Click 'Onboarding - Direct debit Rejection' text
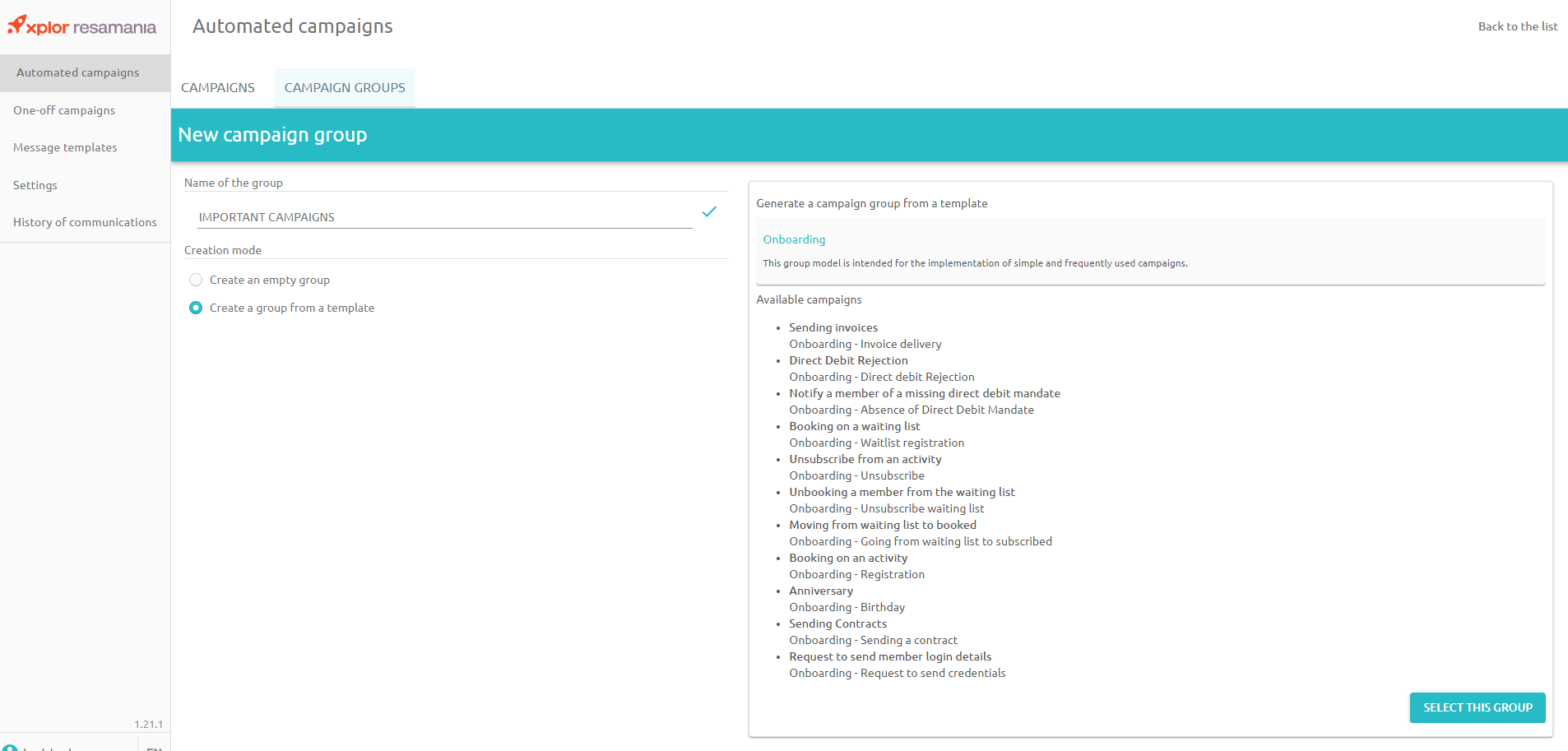This screenshot has width=1568, height=751. (882, 377)
